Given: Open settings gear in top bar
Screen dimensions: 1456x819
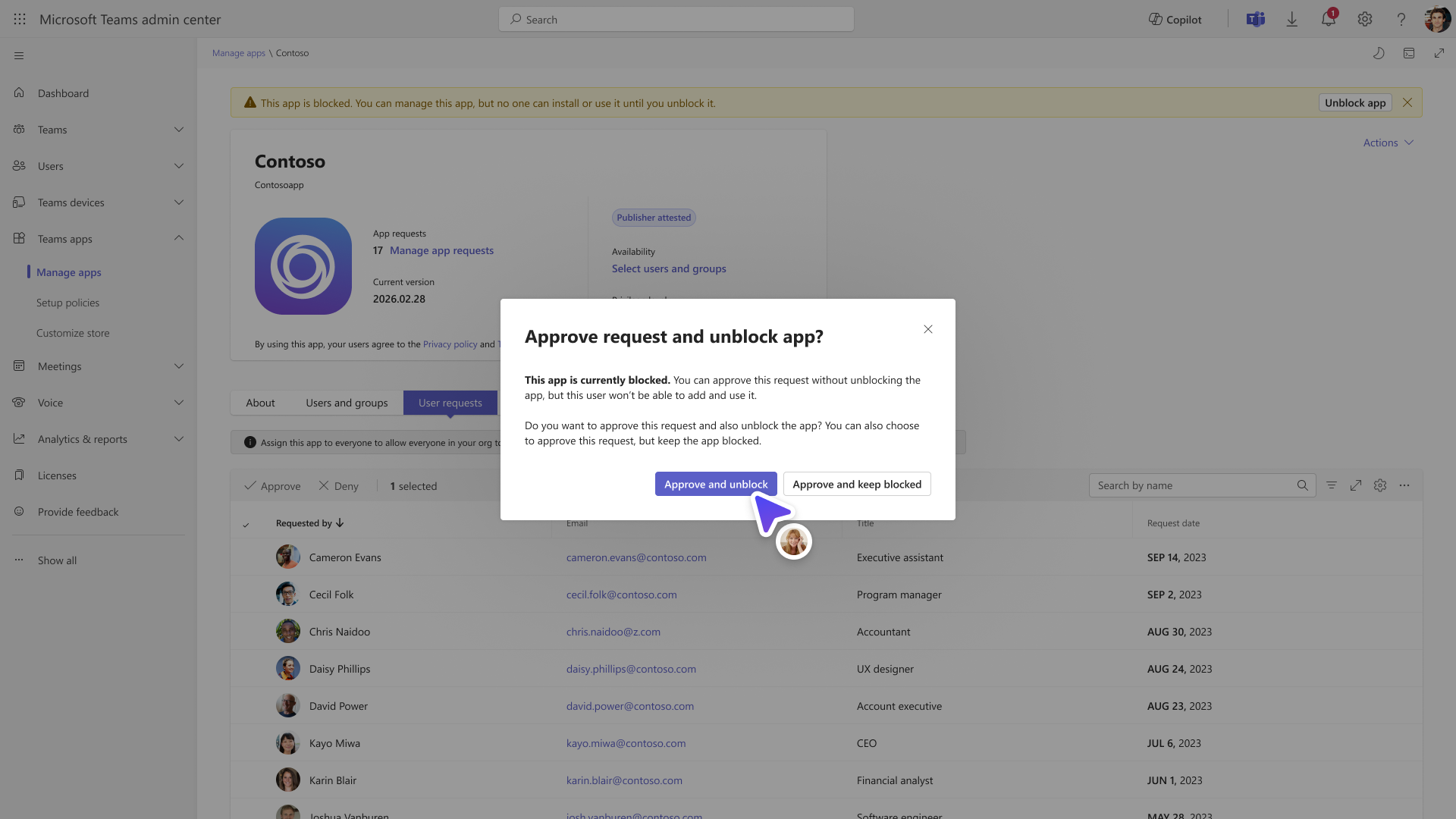Looking at the screenshot, I should tap(1365, 20).
